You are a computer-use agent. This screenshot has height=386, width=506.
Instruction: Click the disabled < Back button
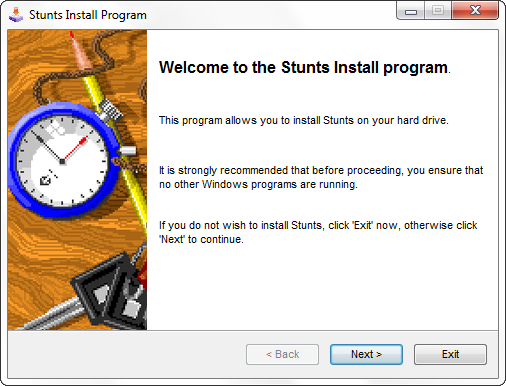click(282, 354)
